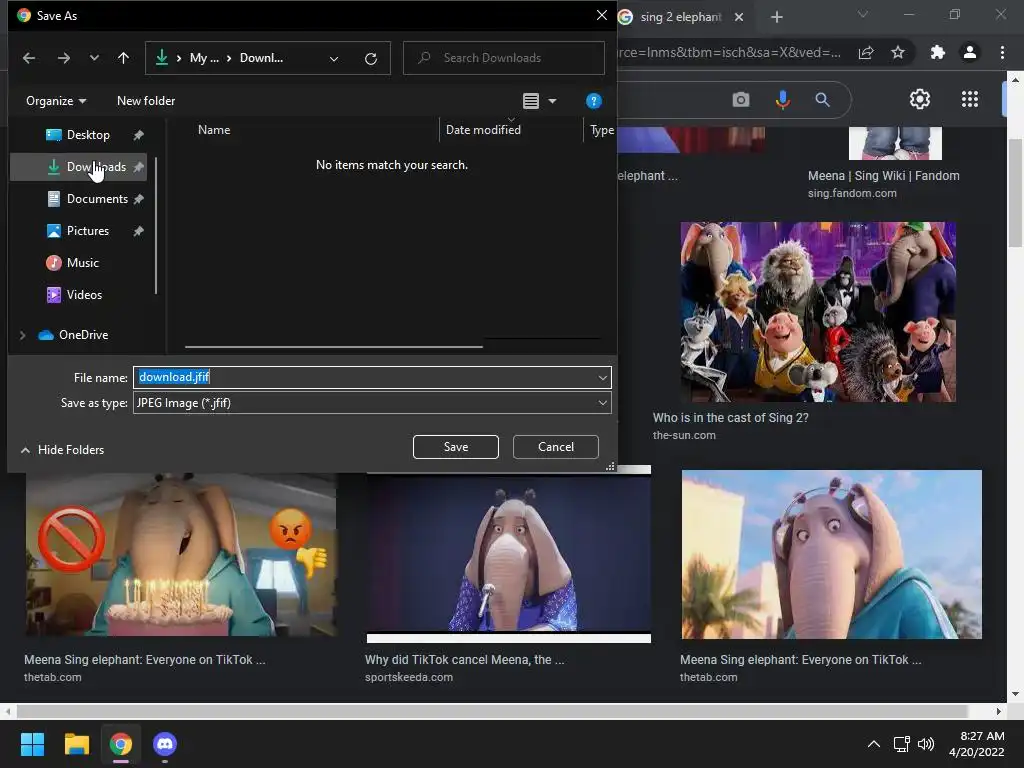Create a New folder
This screenshot has width=1024, height=768.
(146, 101)
